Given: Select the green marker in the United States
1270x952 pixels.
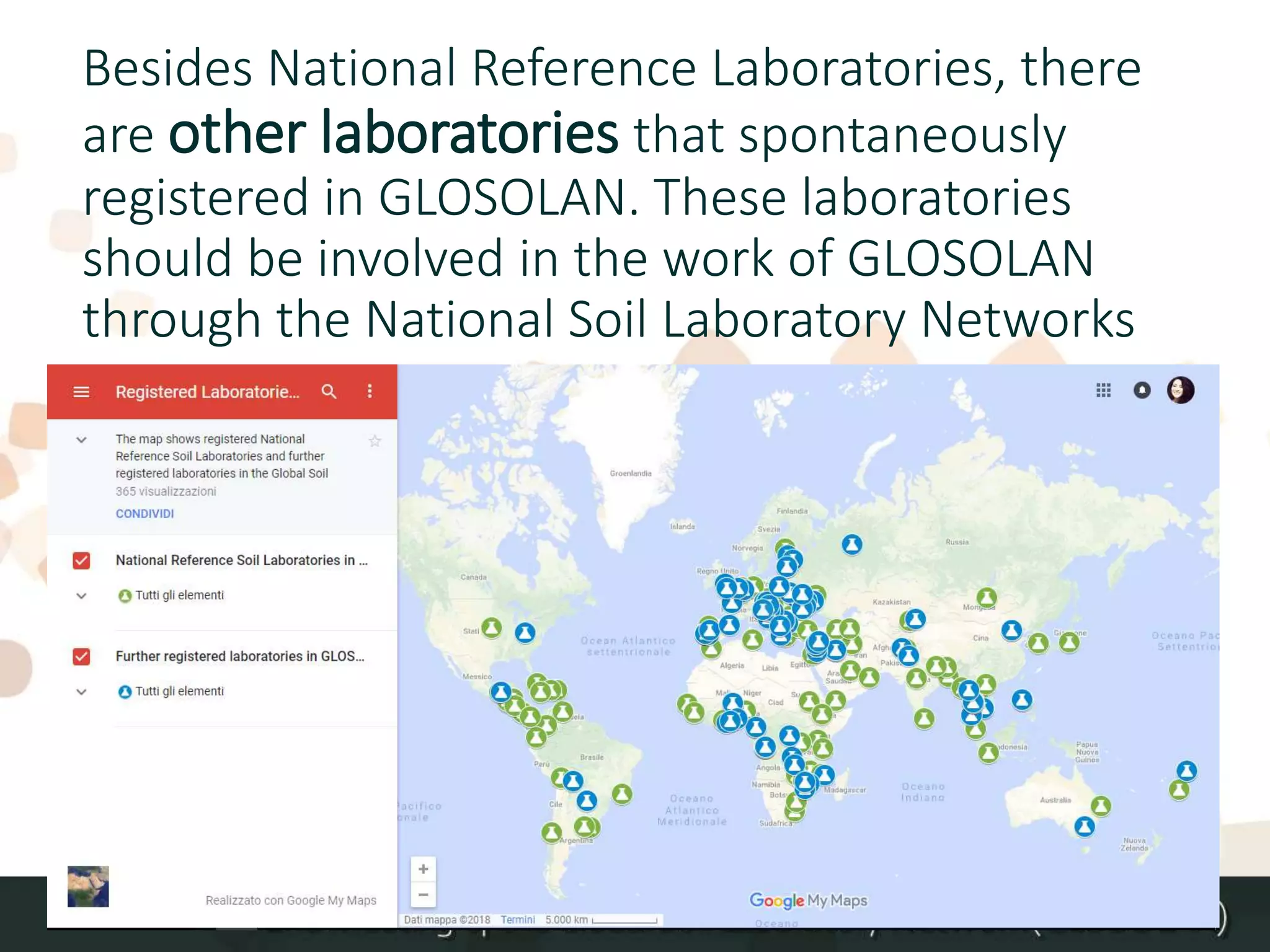Looking at the screenshot, I should 492,628.
